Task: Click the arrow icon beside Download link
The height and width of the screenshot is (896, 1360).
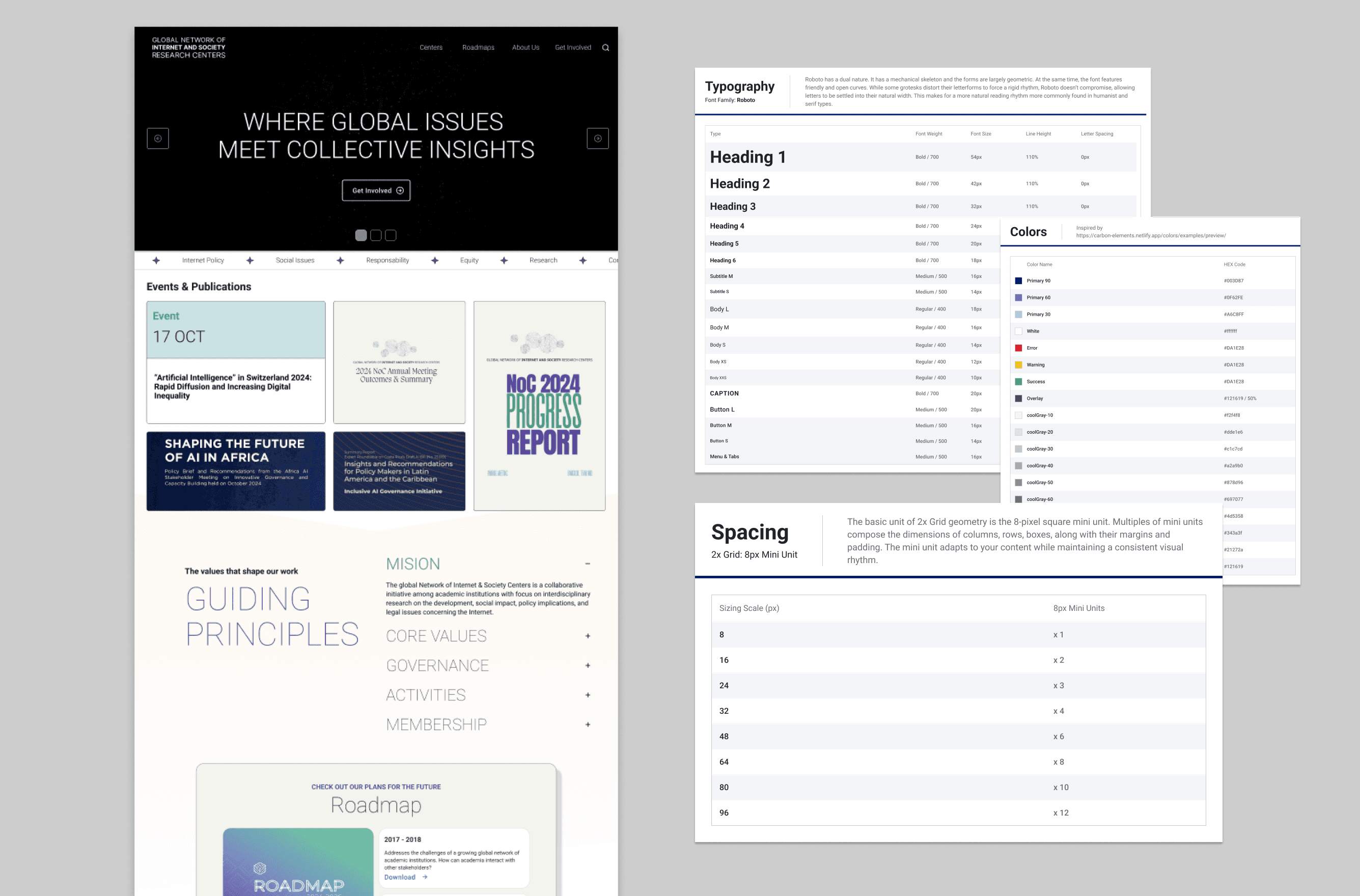Action: [x=425, y=877]
